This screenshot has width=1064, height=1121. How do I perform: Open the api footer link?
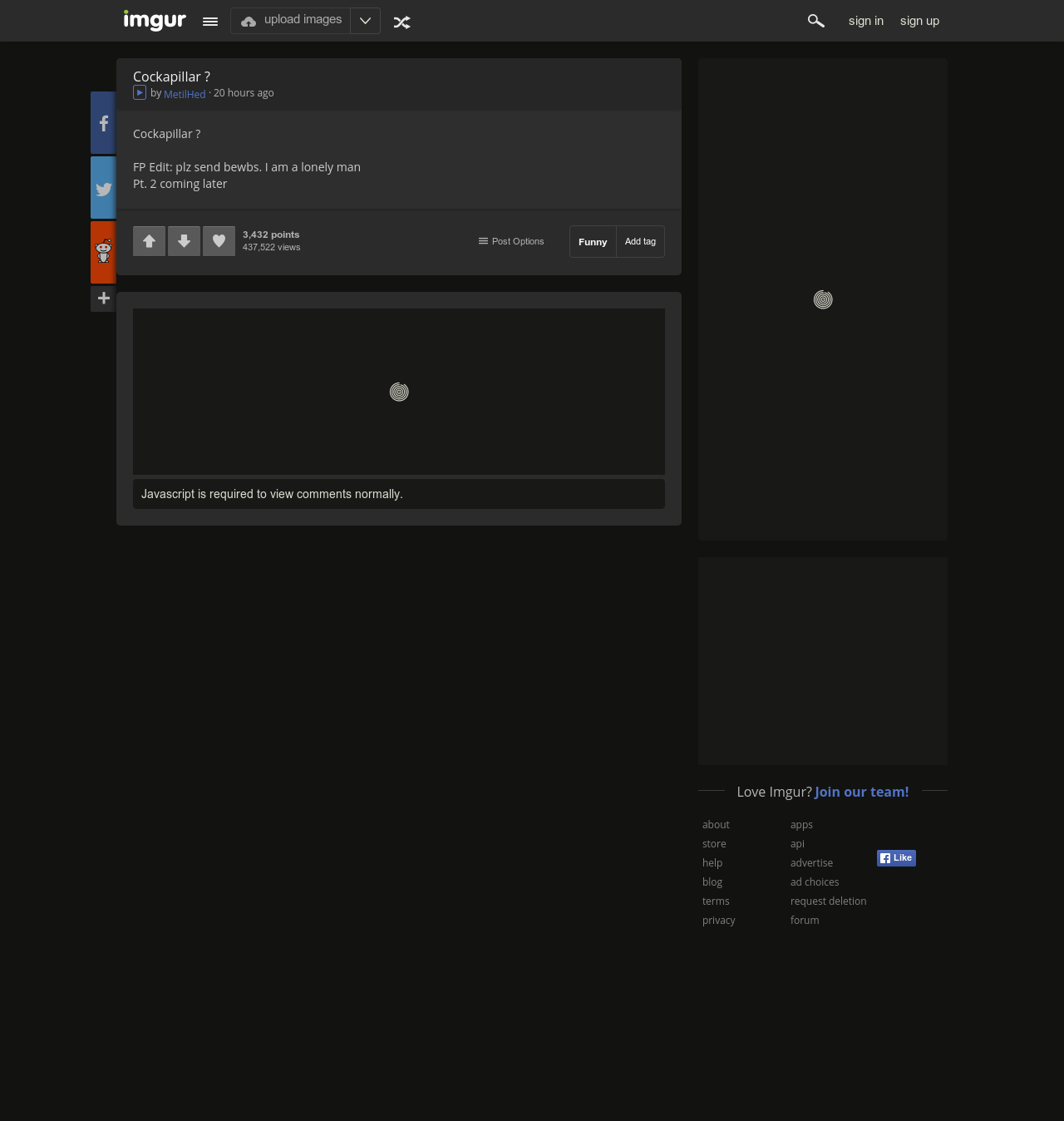797,844
